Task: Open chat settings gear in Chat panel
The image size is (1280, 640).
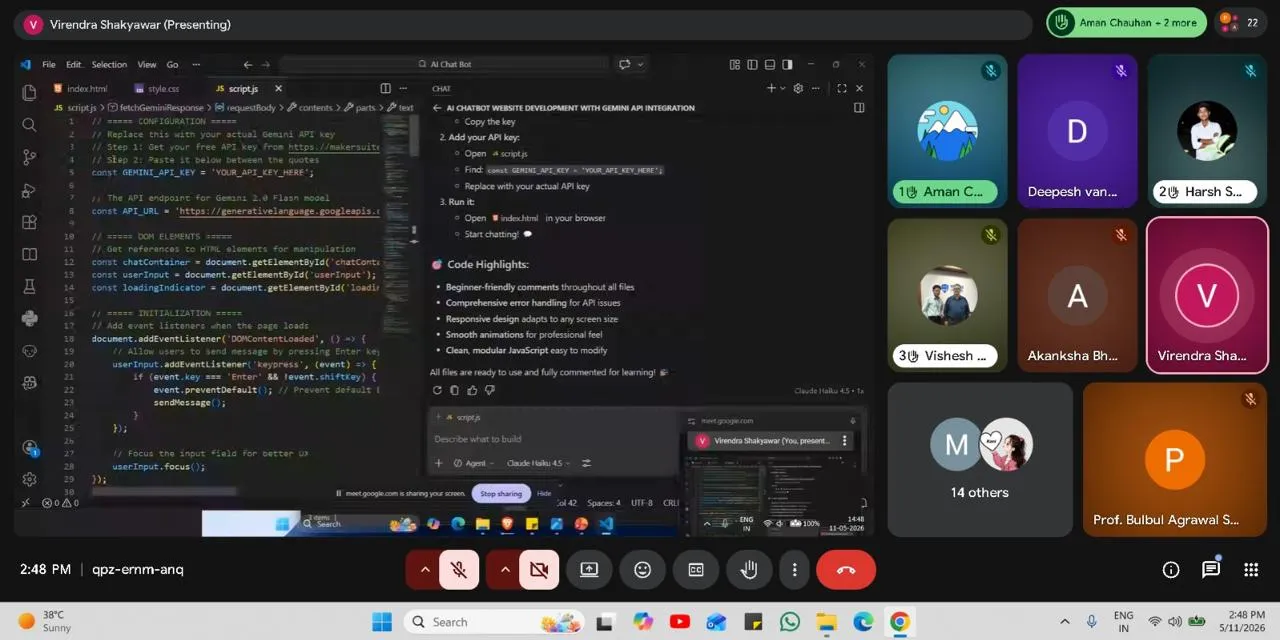Action: click(x=798, y=89)
